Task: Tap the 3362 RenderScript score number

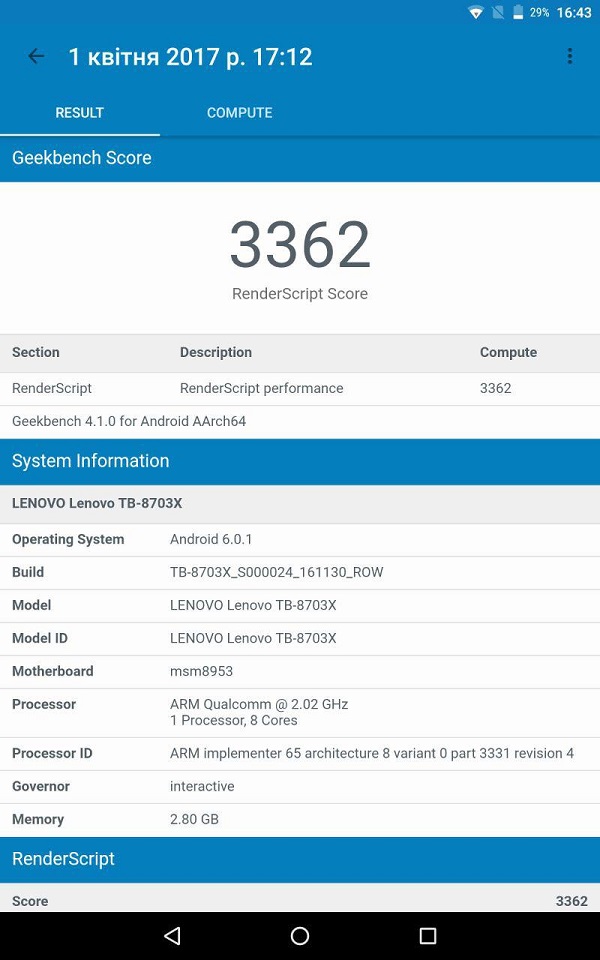Action: 300,245
